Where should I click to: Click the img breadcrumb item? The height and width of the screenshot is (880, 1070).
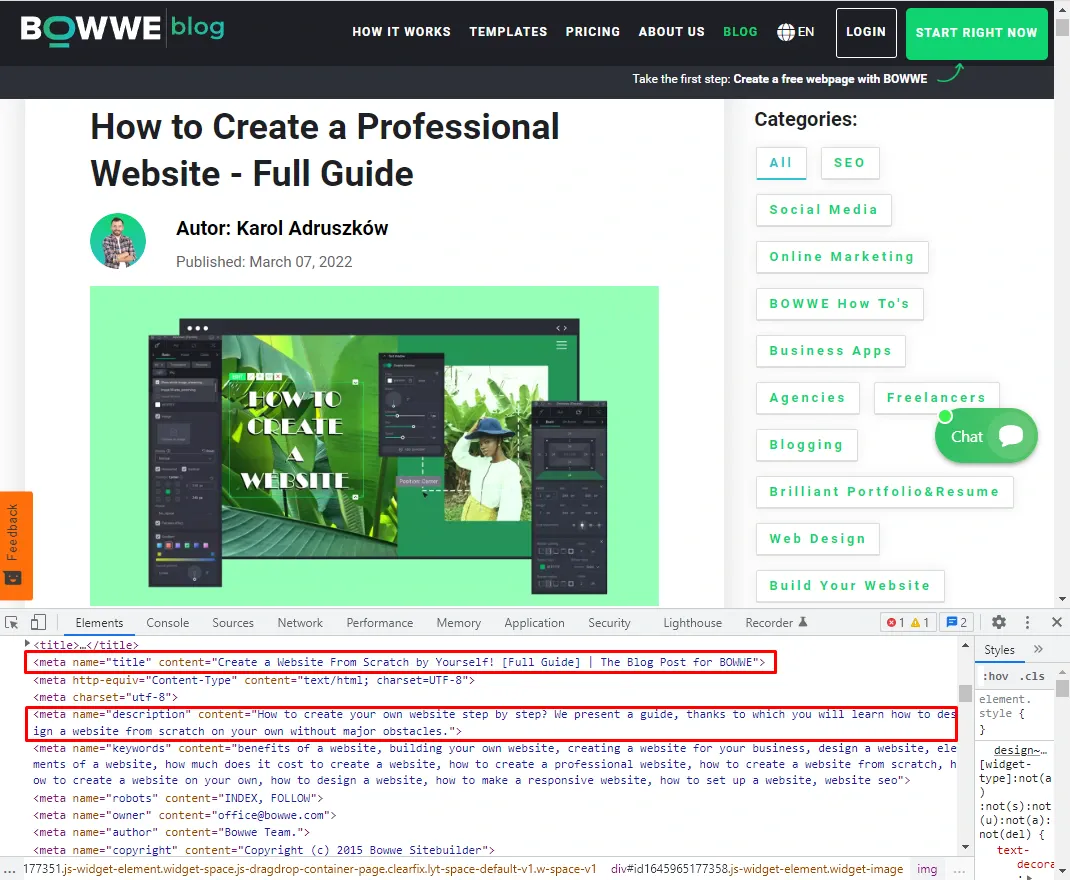coord(927,869)
